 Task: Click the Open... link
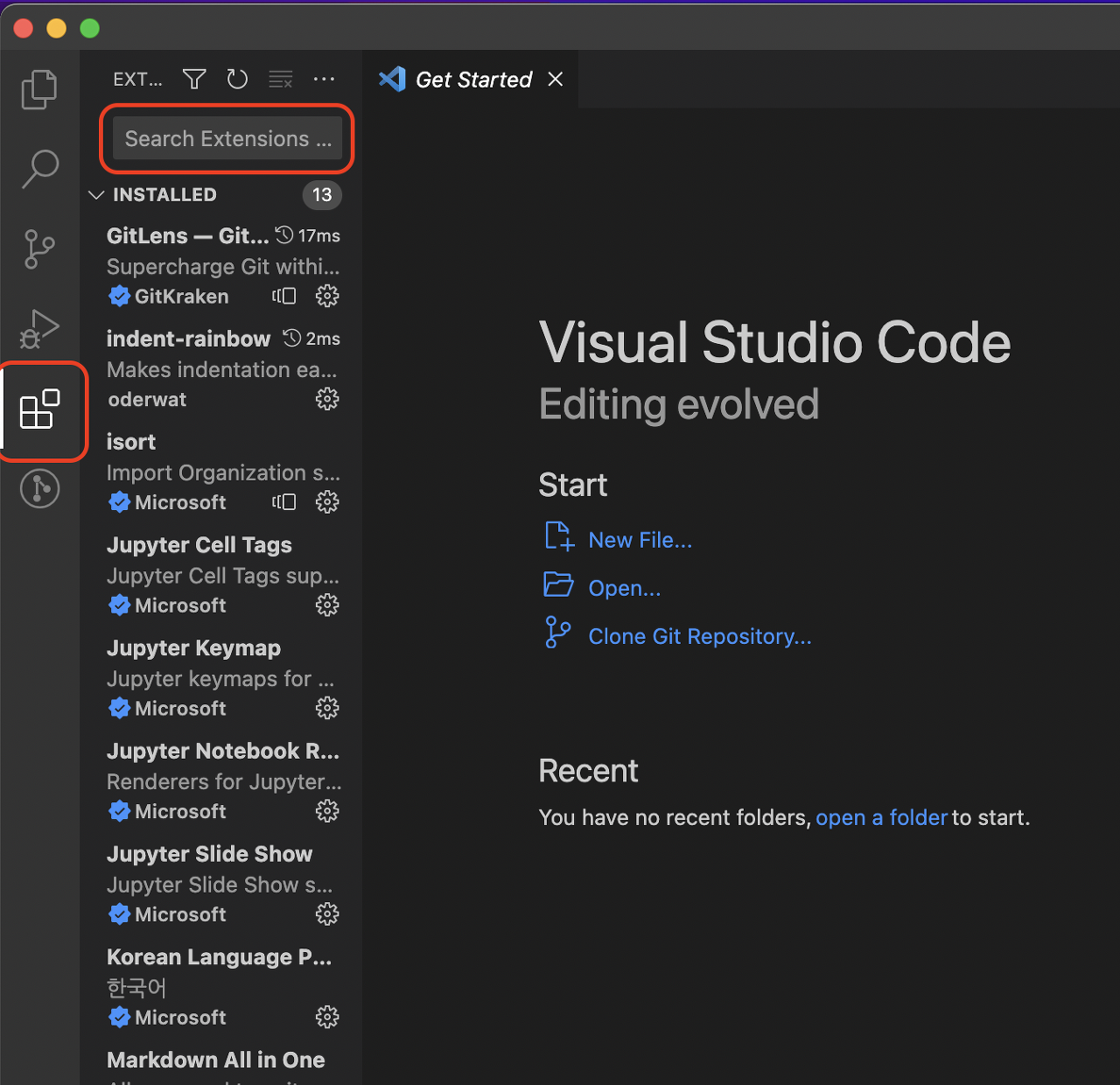[625, 588]
